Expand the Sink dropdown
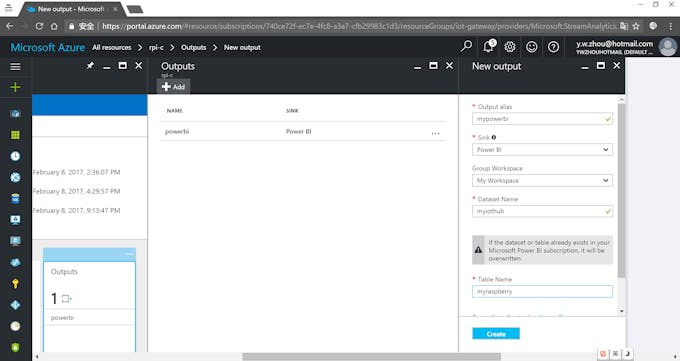Viewport: 680px width, 361px height. [542, 150]
